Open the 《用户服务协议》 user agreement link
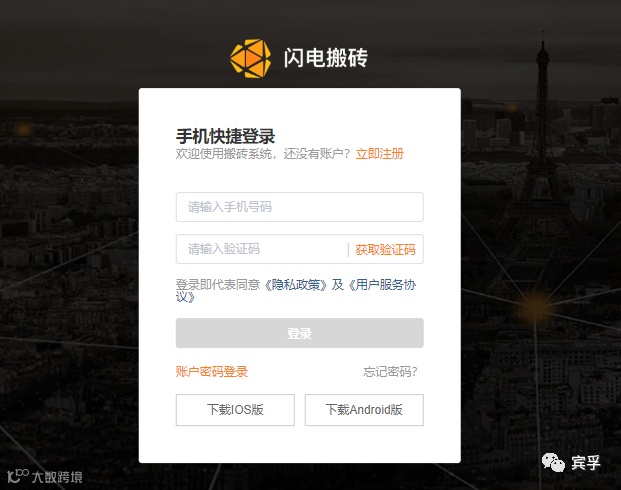This screenshot has height=490, width=621. tap(296, 291)
